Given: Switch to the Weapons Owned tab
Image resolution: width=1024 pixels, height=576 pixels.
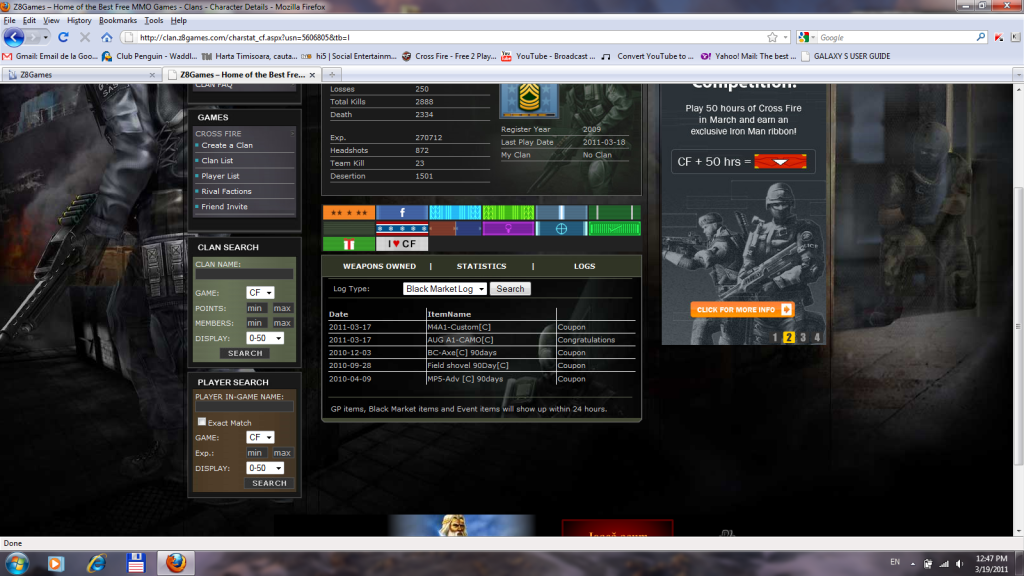Looking at the screenshot, I should point(379,267).
